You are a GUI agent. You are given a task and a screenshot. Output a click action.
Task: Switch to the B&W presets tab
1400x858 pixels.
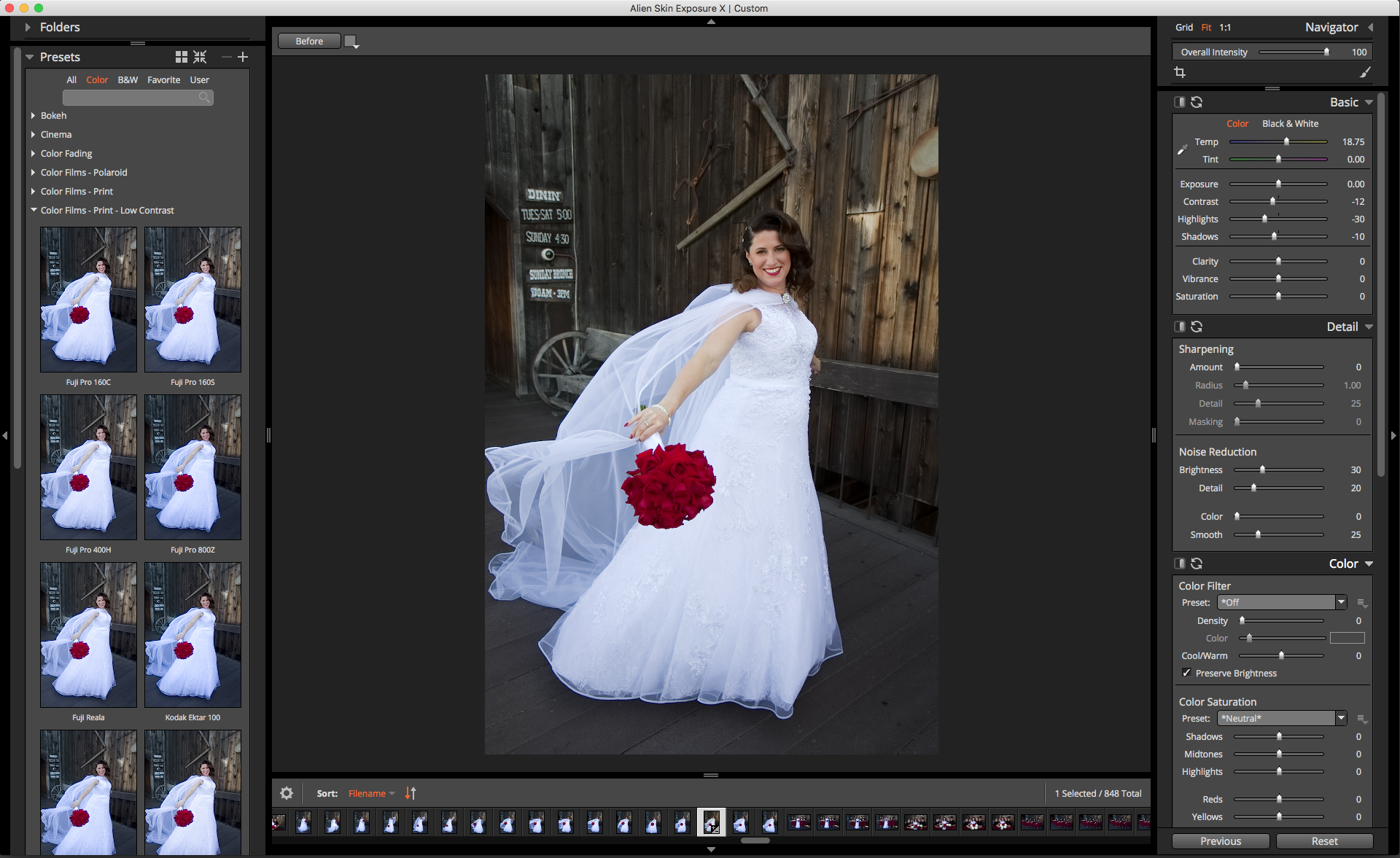click(x=128, y=80)
